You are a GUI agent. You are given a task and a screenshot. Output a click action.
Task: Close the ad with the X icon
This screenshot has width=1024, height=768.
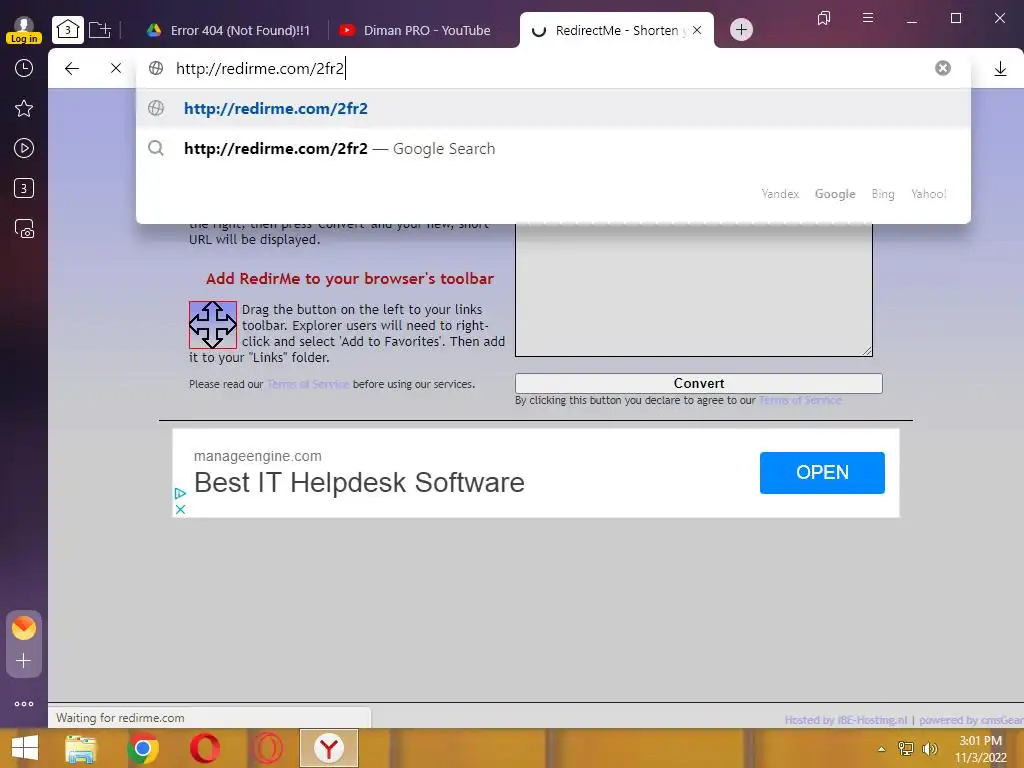[180, 509]
